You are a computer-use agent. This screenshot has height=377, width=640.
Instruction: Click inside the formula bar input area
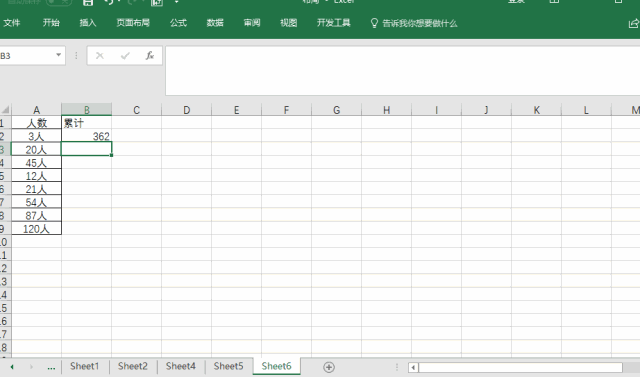click(x=402, y=71)
